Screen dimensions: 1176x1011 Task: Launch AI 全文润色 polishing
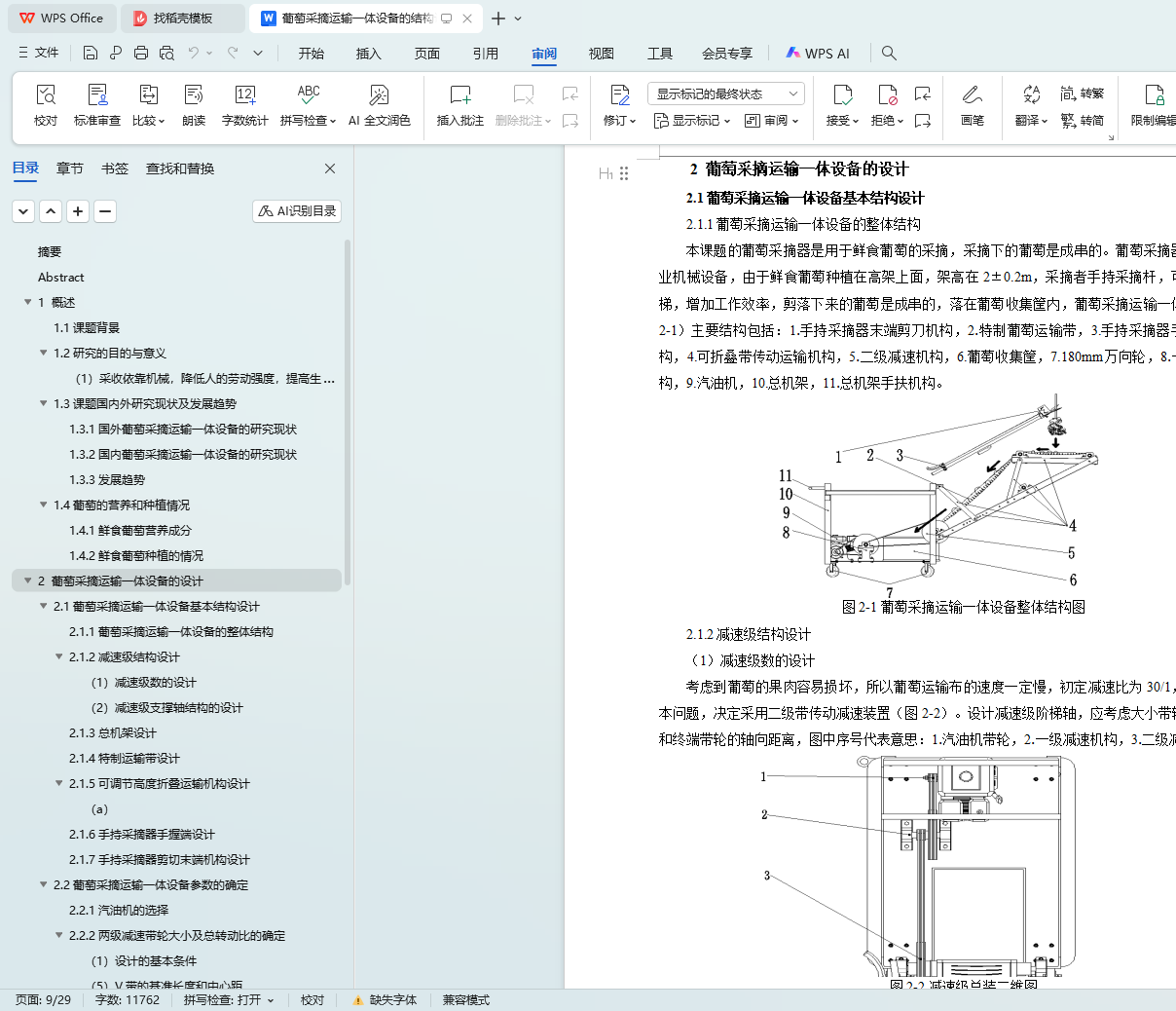coord(380,105)
